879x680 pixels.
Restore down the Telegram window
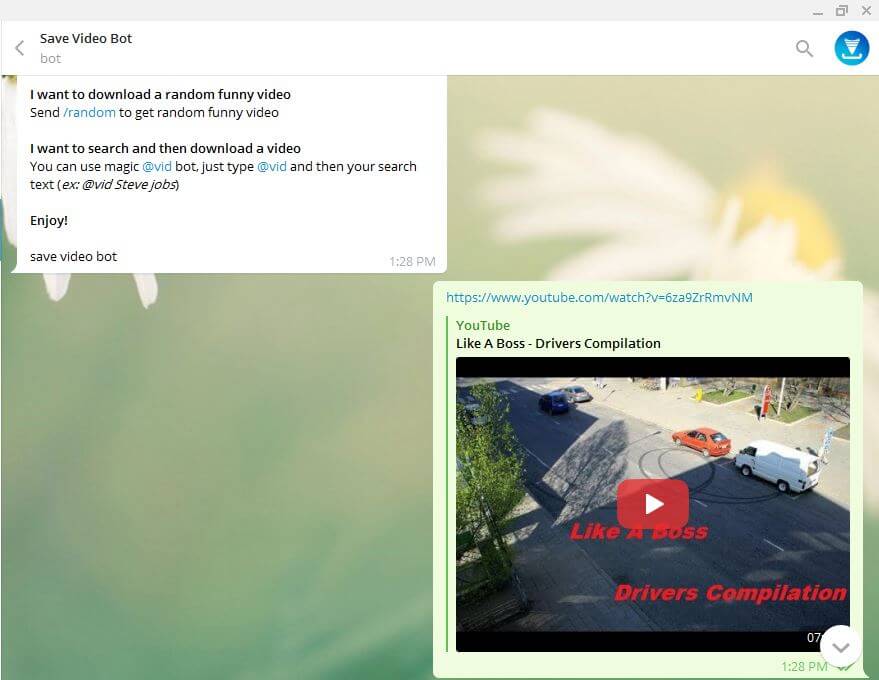click(x=841, y=11)
